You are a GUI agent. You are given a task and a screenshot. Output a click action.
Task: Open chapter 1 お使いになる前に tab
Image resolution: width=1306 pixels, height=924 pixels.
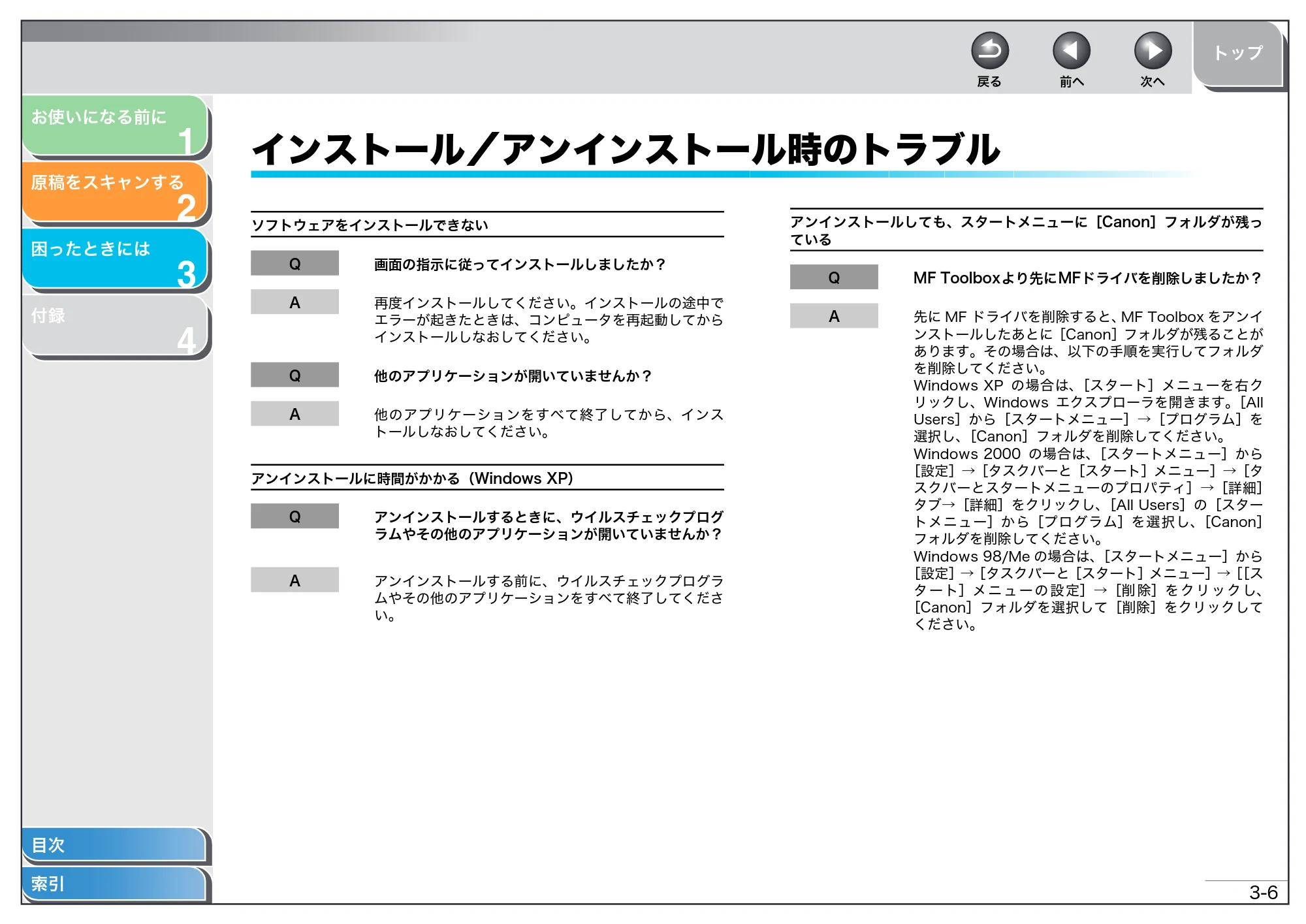pos(115,125)
